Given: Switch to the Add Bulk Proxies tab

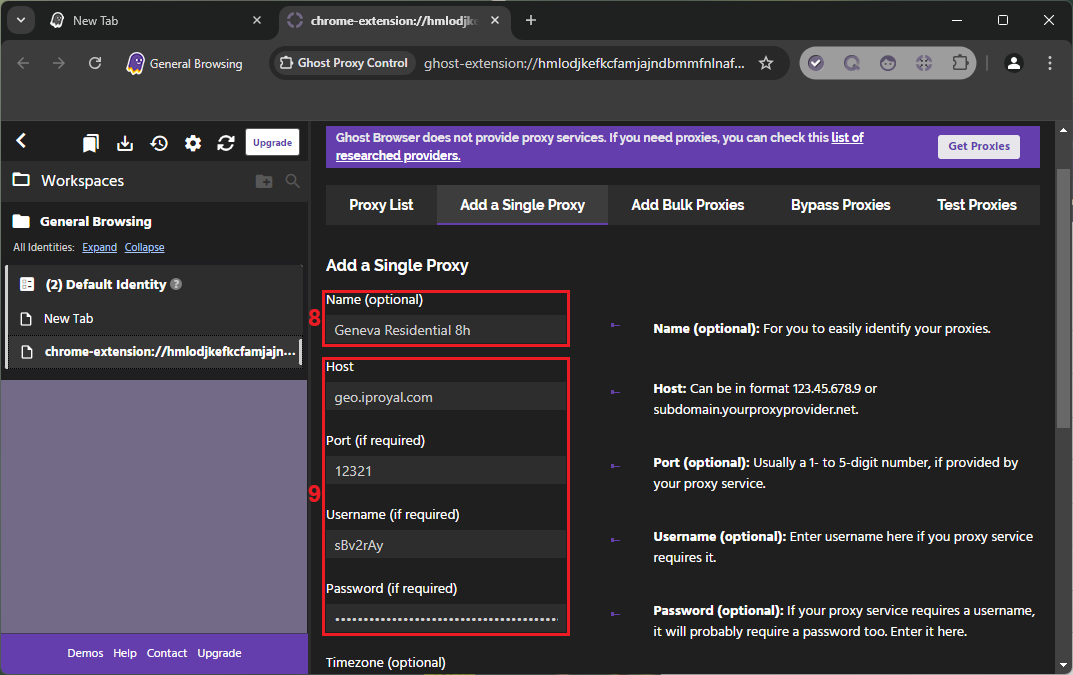Looking at the screenshot, I should pyautogui.click(x=687, y=205).
